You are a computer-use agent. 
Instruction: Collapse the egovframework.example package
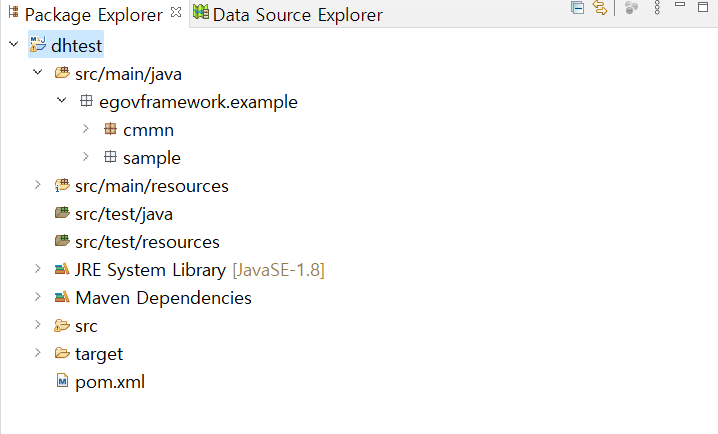point(62,100)
